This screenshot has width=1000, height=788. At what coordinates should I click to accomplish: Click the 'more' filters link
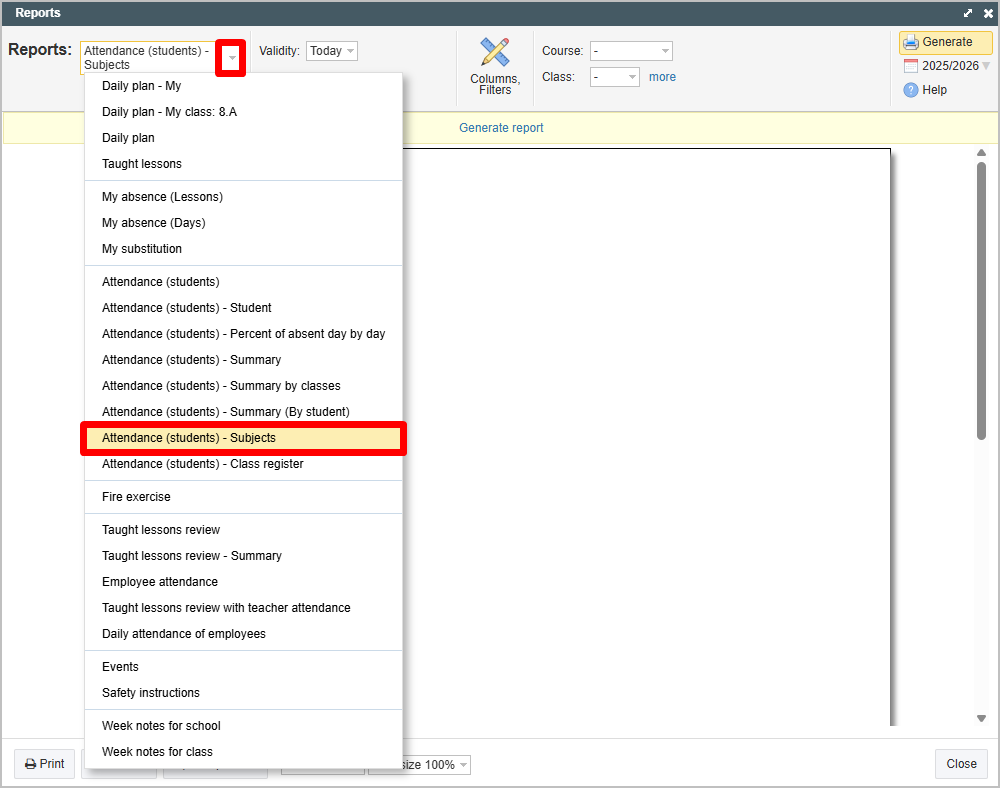point(662,77)
